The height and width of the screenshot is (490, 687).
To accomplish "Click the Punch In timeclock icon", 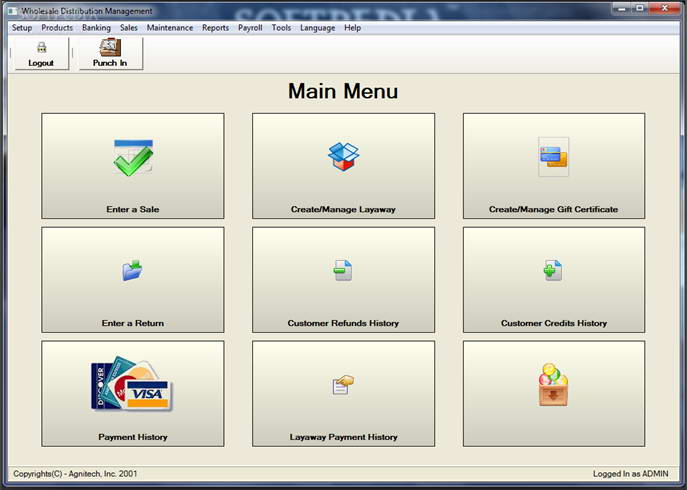I will 110,47.
